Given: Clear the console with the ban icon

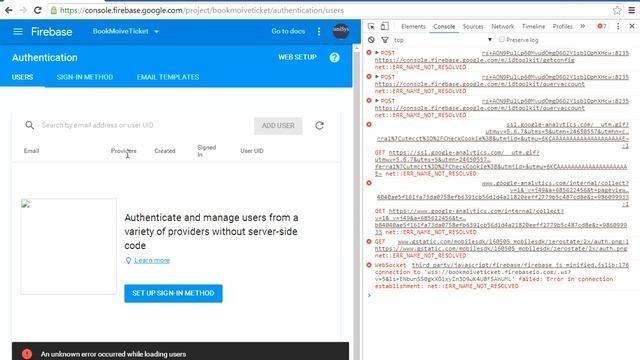Looking at the screenshot, I should pyautogui.click(x=371, y=40).
